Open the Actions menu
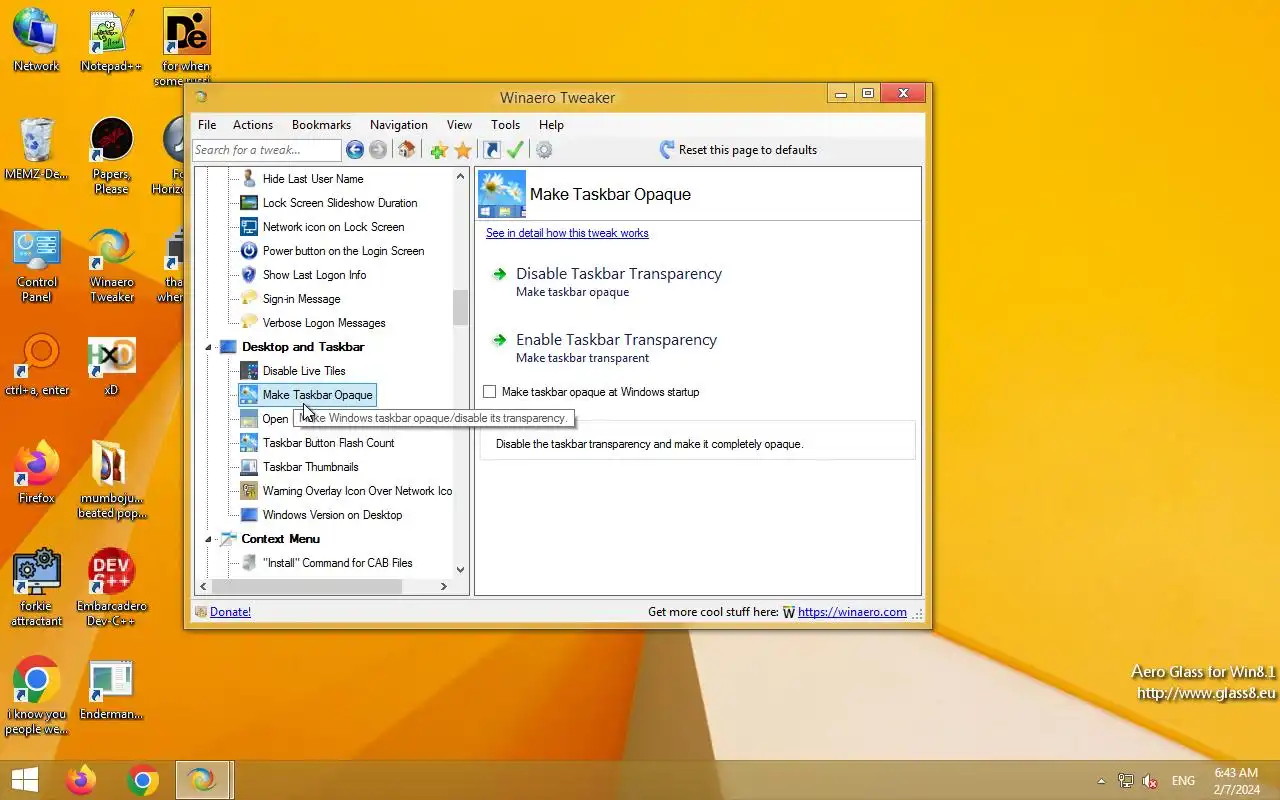The image size is (1280, 800). (253, 125)
